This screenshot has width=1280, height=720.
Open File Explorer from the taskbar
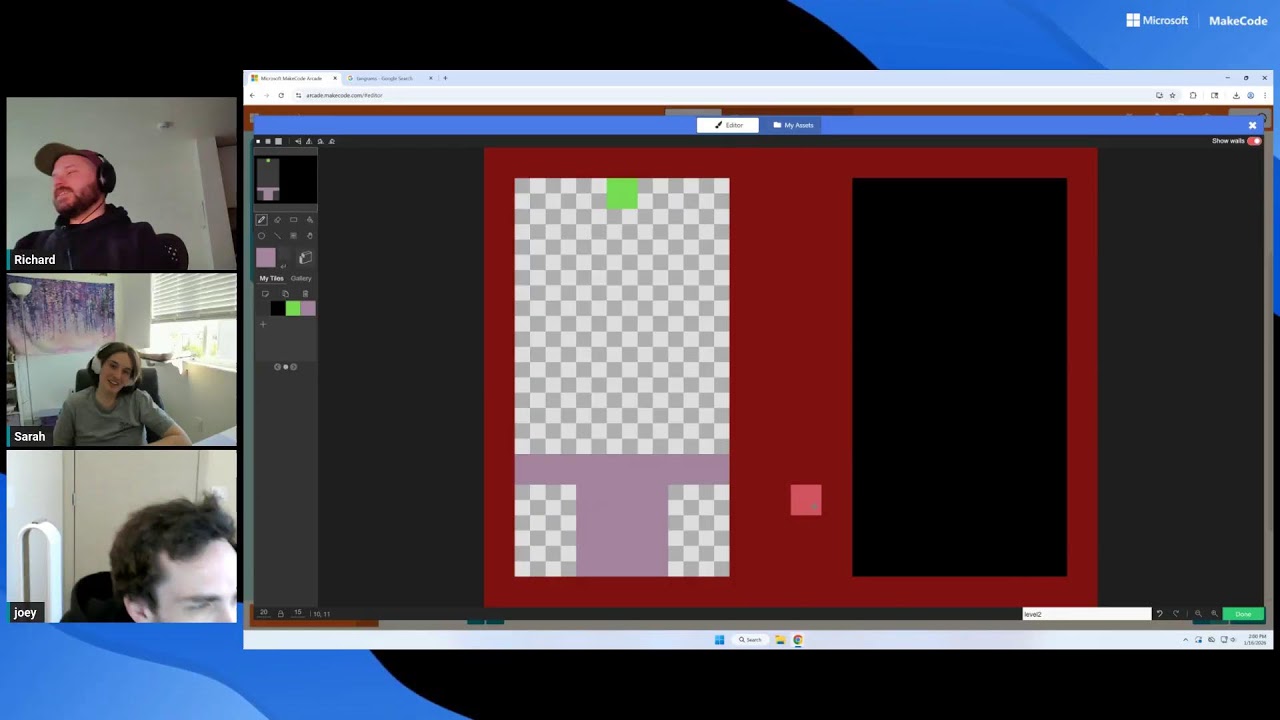click(780, 640)
